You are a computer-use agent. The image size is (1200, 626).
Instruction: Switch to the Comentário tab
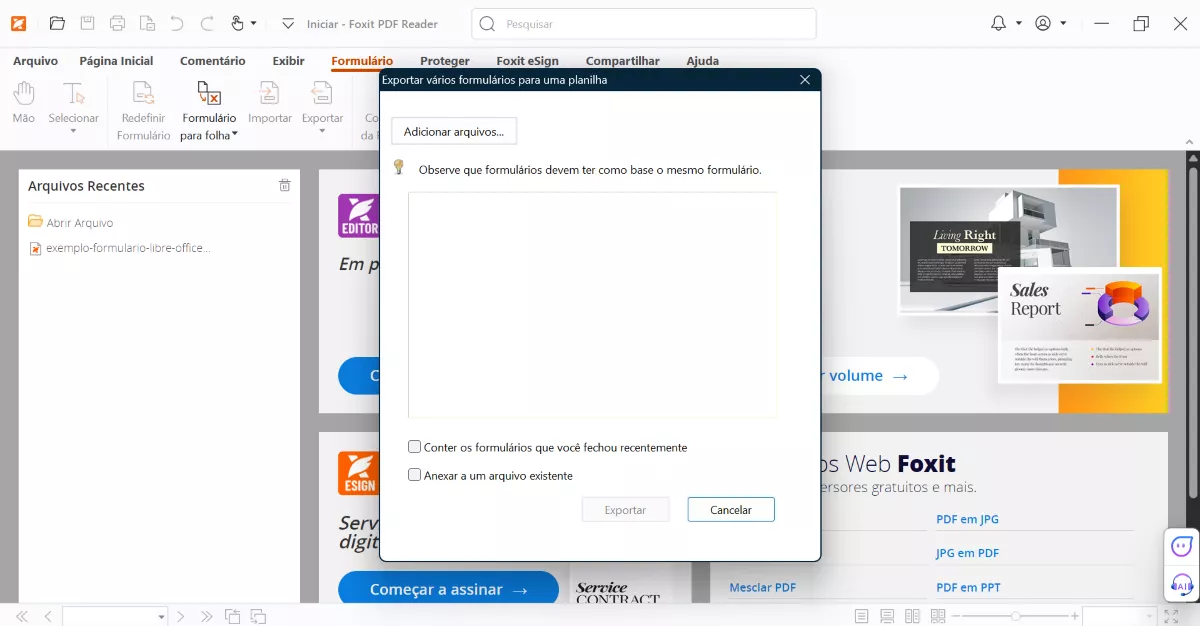click(212, 61)
